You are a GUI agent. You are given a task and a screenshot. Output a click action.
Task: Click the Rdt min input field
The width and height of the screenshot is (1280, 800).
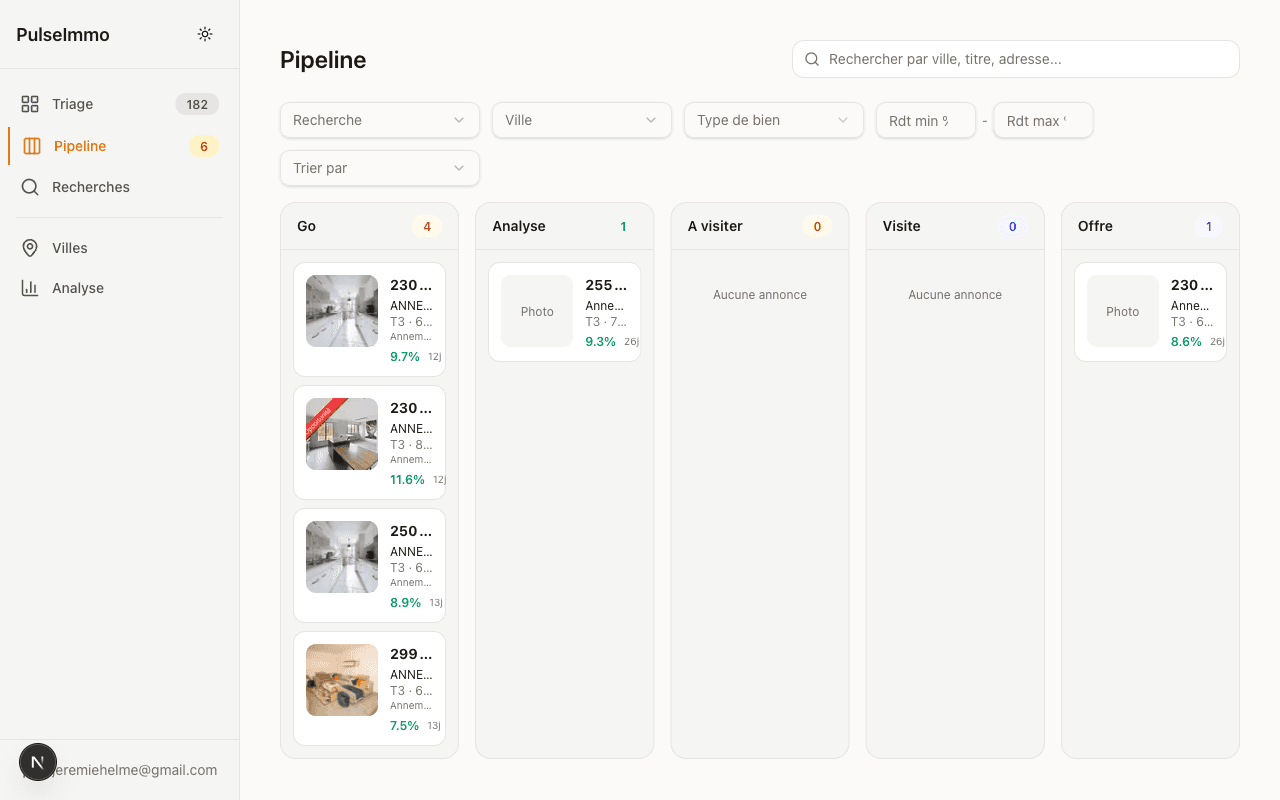(925, 119)
